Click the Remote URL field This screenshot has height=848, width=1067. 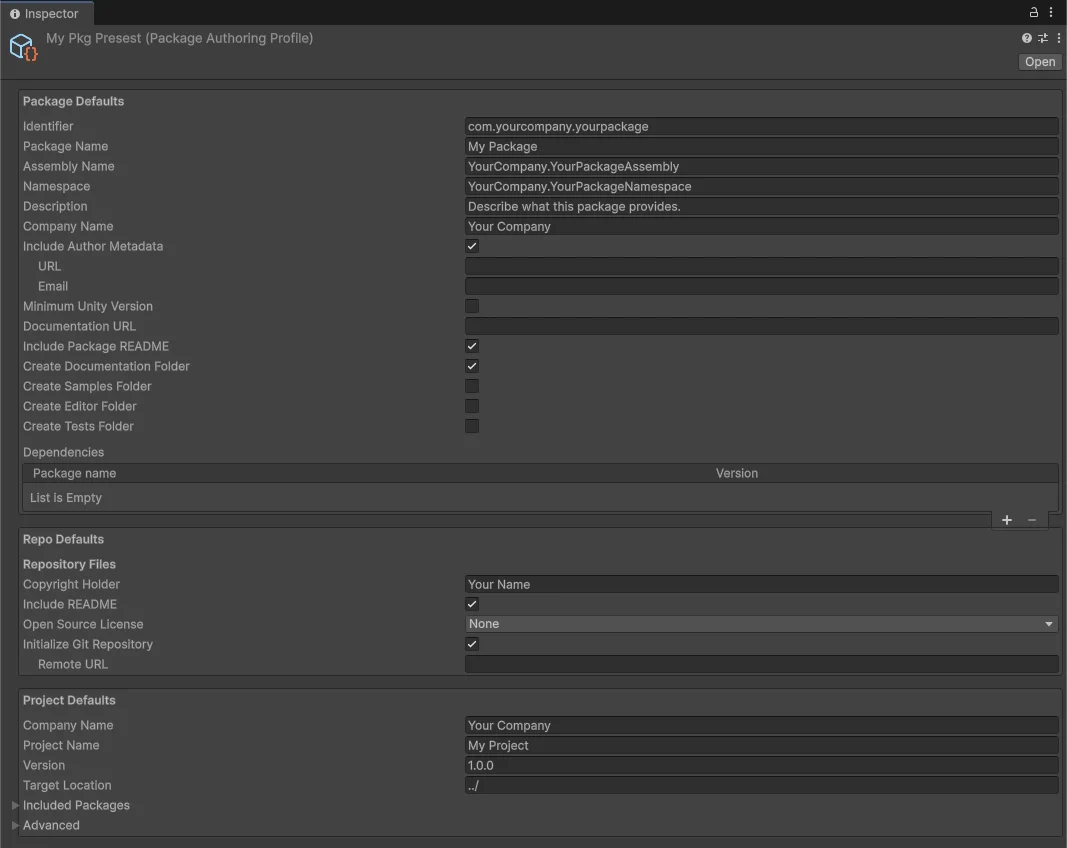(x=761, y=664)
